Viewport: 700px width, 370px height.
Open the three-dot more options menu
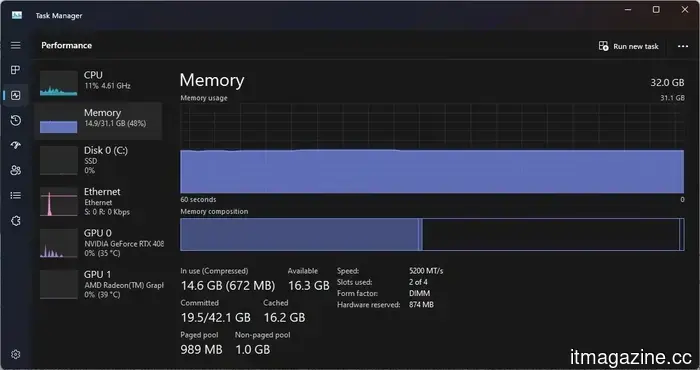[683, 46]
